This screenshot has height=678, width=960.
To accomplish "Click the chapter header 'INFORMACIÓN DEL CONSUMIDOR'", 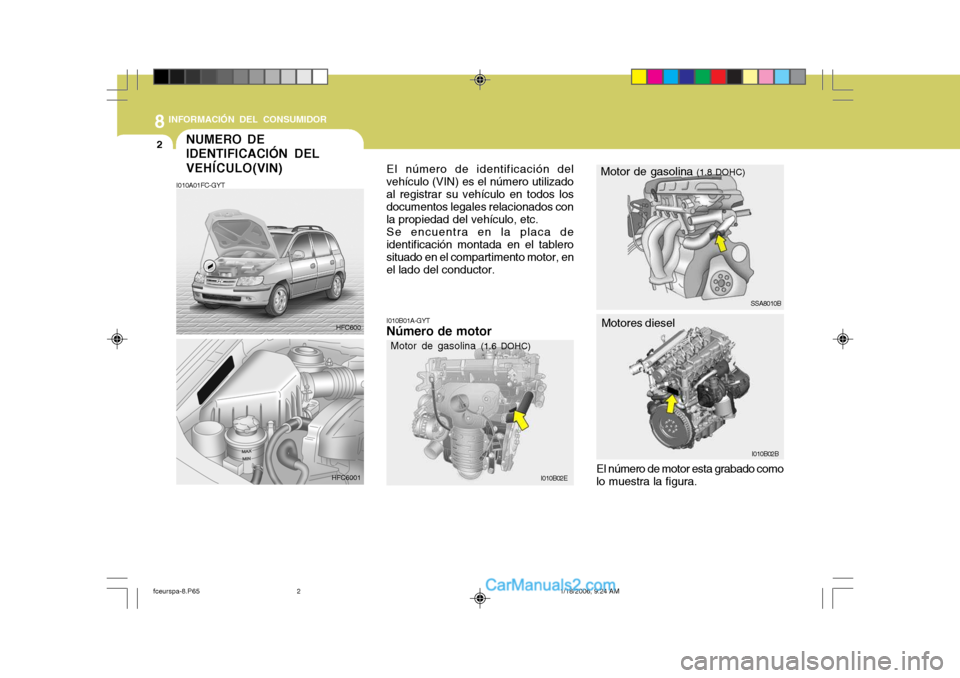I will tap(247, 119).
